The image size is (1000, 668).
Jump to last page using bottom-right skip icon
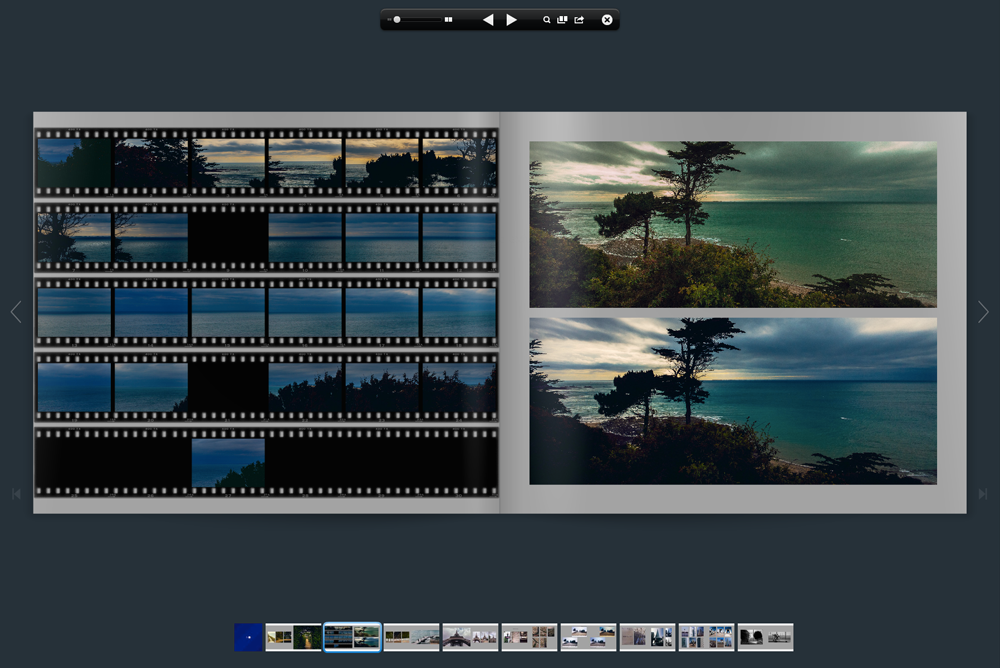coord(983,494)
